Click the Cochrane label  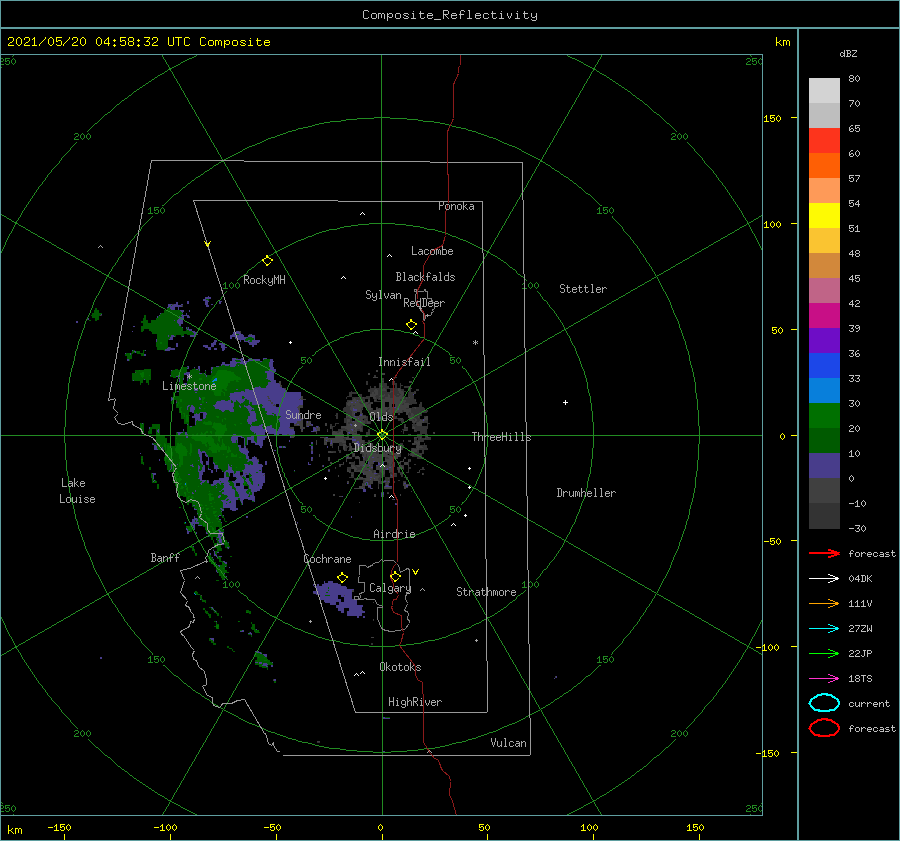coord(327,559)
